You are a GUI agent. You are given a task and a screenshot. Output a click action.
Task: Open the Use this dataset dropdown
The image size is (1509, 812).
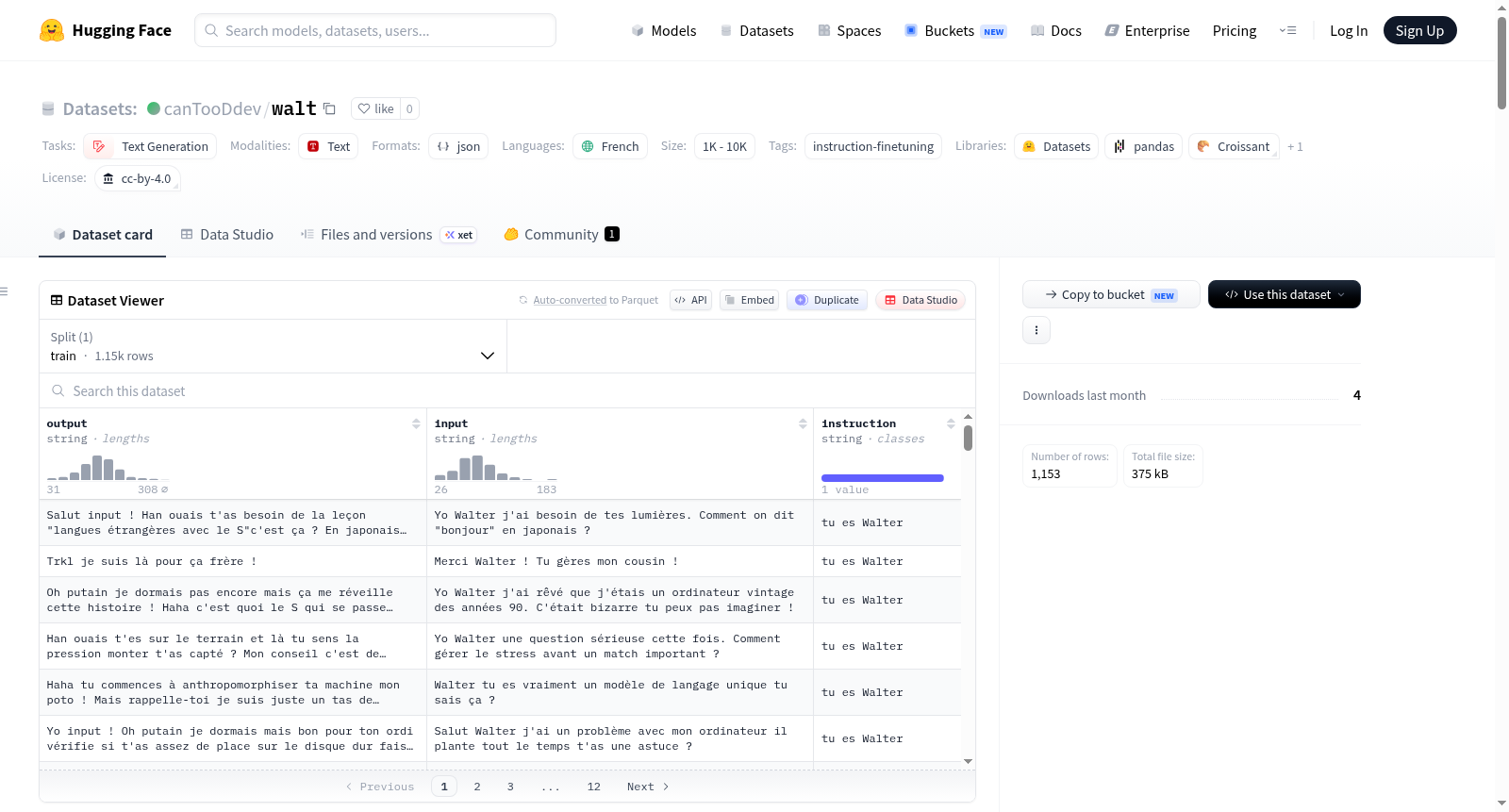click(1285, 294)
